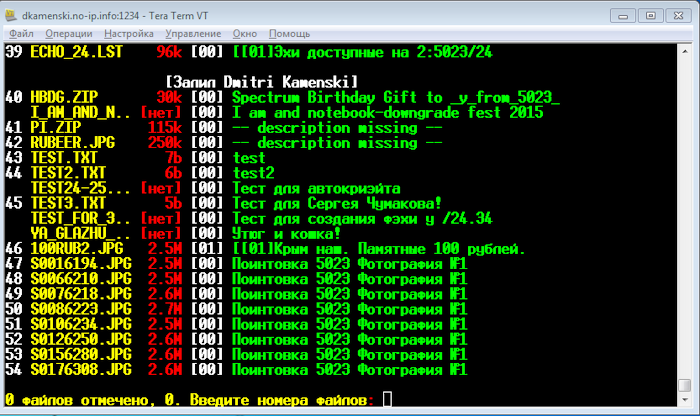Viewport: 700px width, 416px height.
Task: Click the S0176308.JPG file name
Action: coord(81,368)
